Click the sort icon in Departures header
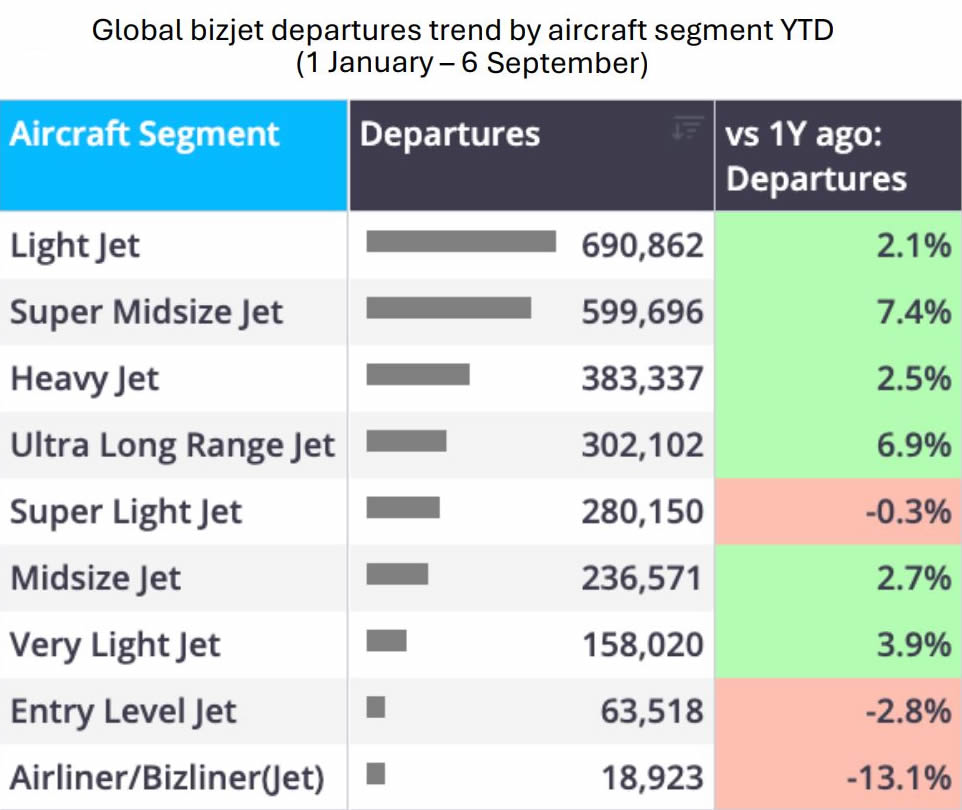This screenshot has height=810, width=962. [687, 128]
